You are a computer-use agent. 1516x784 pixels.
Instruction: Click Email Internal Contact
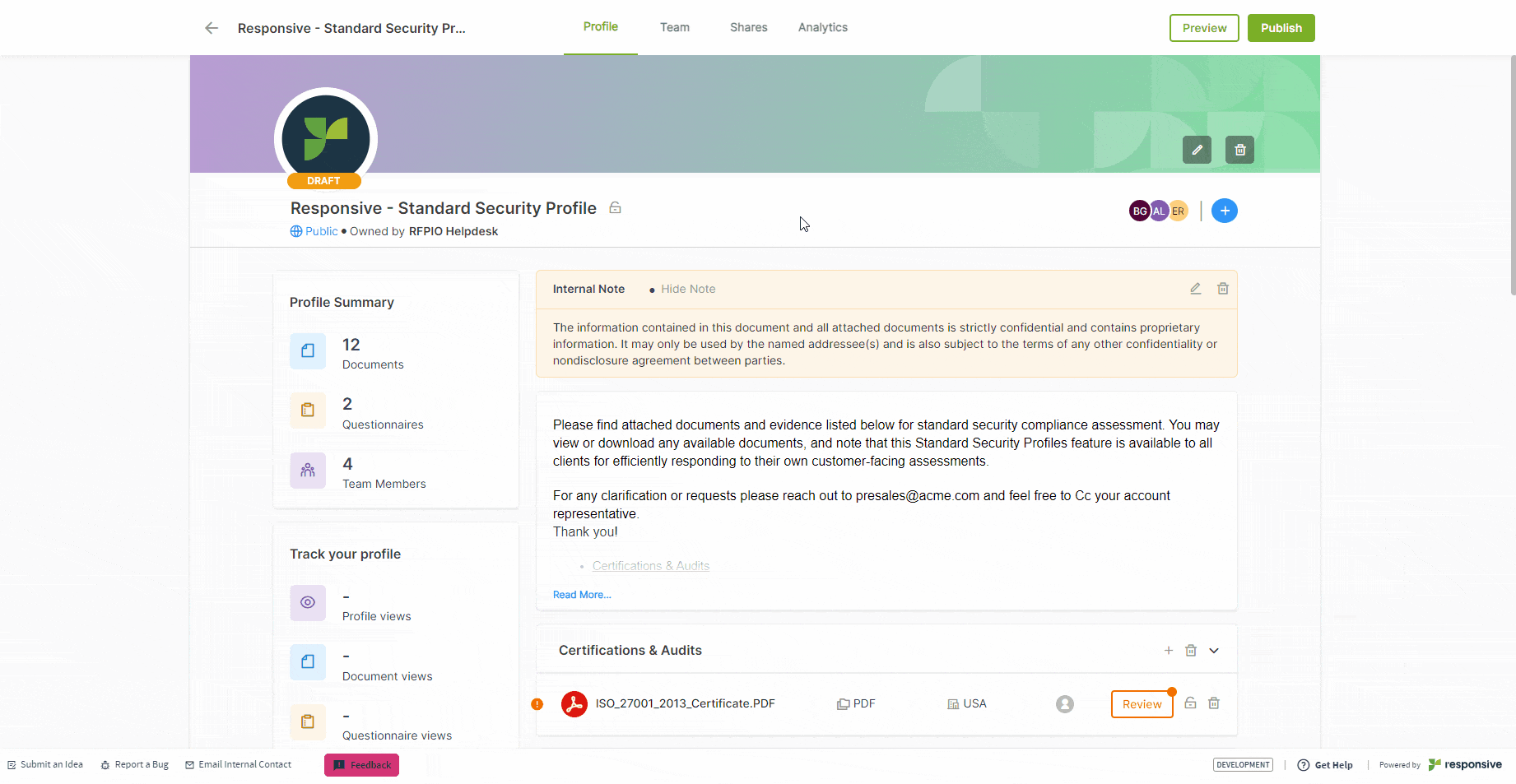[239, 764]
